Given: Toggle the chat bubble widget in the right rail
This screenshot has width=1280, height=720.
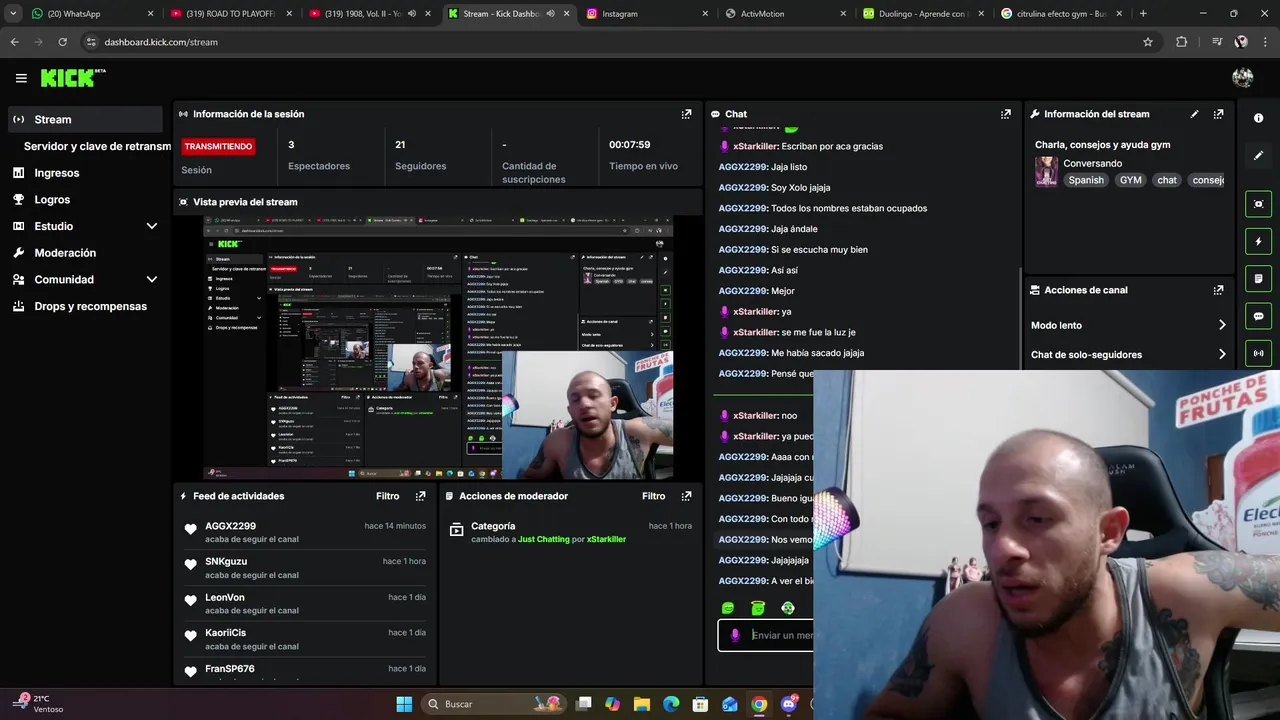Looking at the screenshot, I should (x=1258, y=316).
